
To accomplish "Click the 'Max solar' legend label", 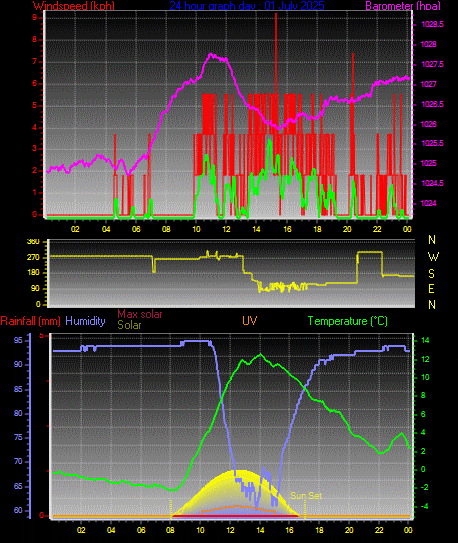I will (140, 314).
